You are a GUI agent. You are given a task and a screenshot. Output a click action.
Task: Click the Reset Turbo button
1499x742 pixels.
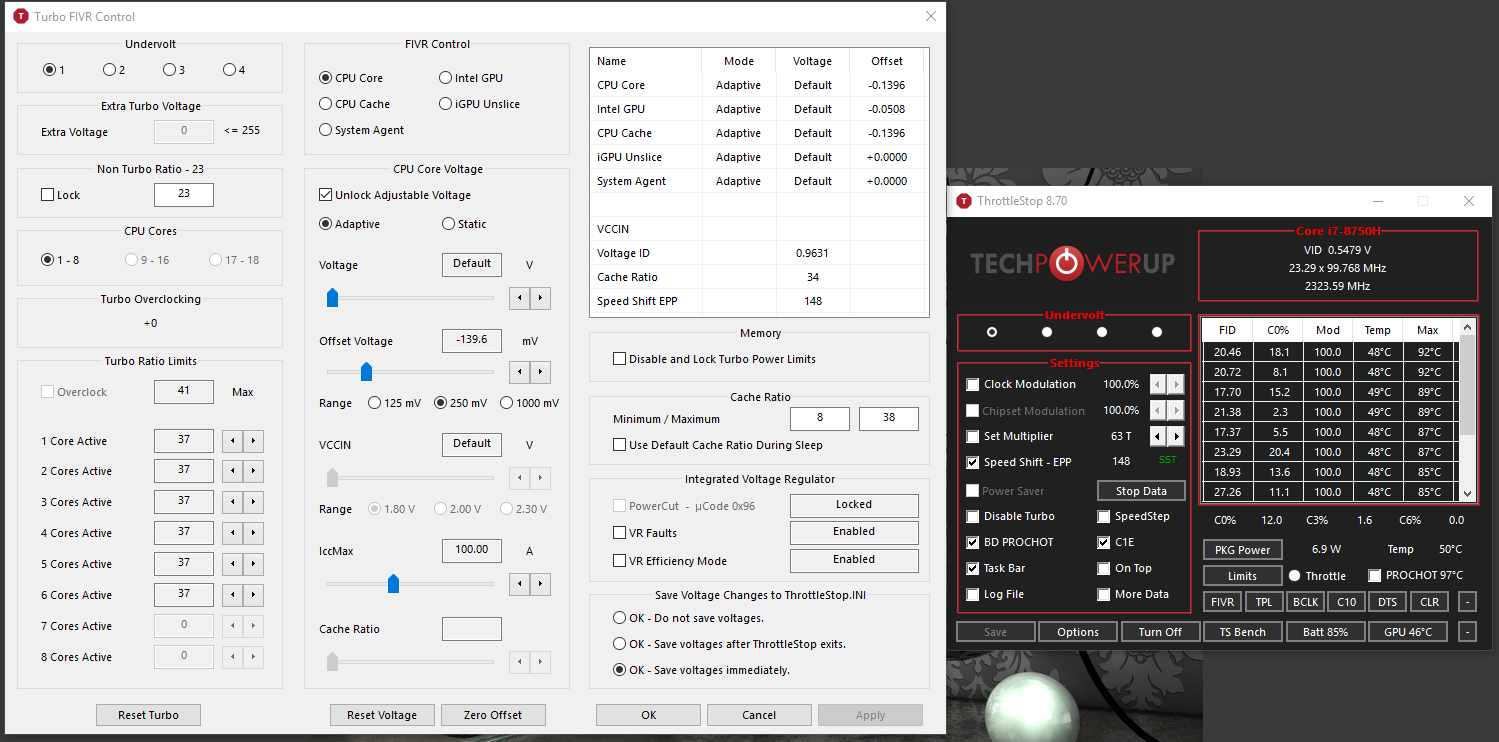coord(148,715)
